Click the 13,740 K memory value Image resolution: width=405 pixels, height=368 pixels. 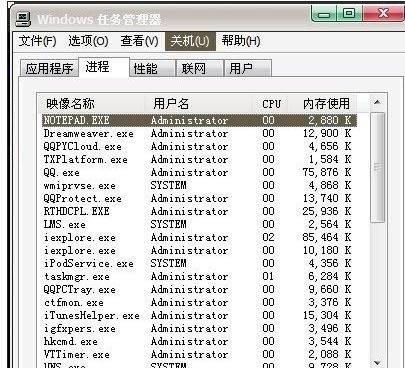coord(327,198)
